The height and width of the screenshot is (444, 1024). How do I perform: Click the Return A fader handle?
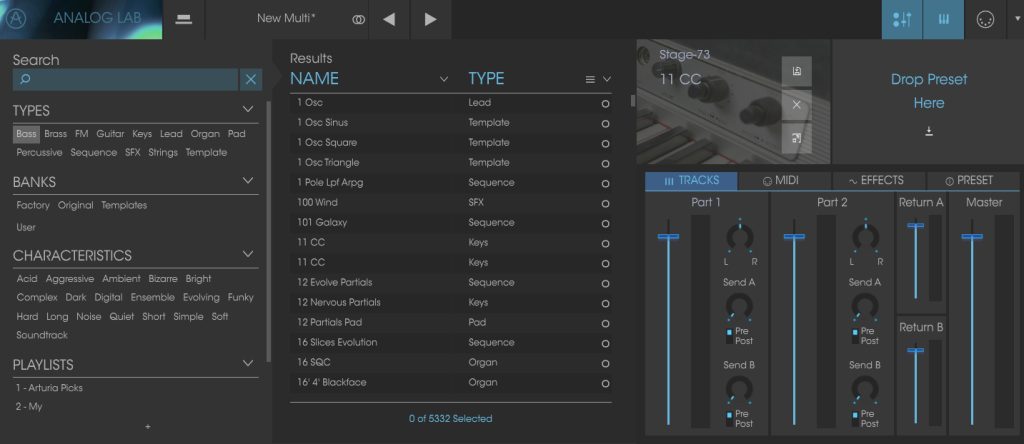point(916,225)
